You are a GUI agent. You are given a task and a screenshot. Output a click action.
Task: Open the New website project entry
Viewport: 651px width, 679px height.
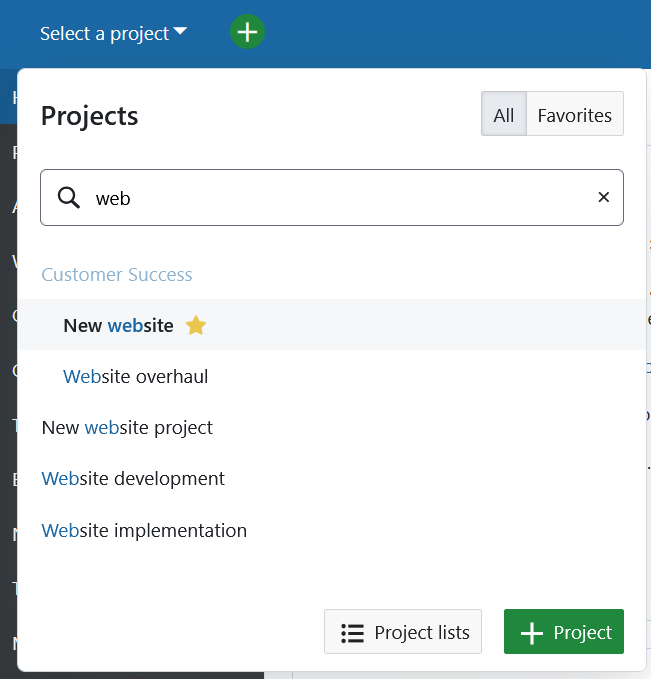click(x=127, y=428)
